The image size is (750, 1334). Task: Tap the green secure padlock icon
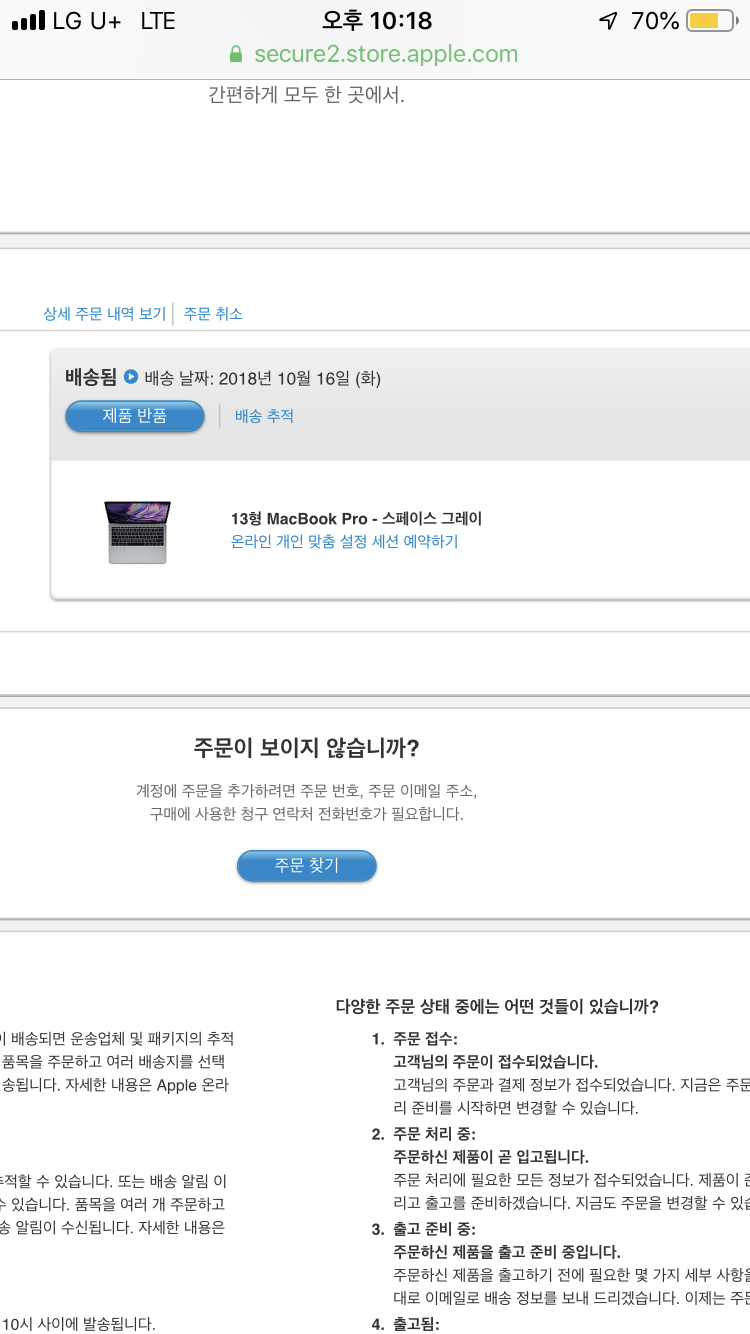point(236,53)
